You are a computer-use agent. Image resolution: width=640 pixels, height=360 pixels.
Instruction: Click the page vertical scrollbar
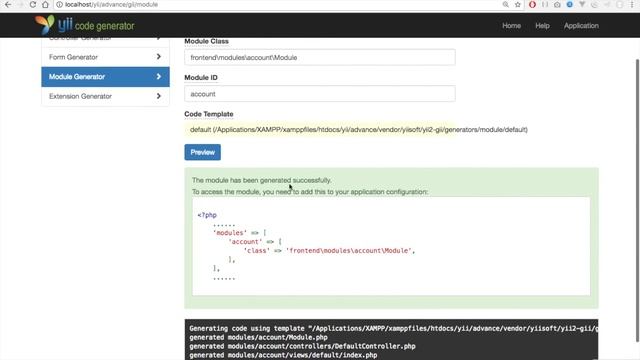637,200
